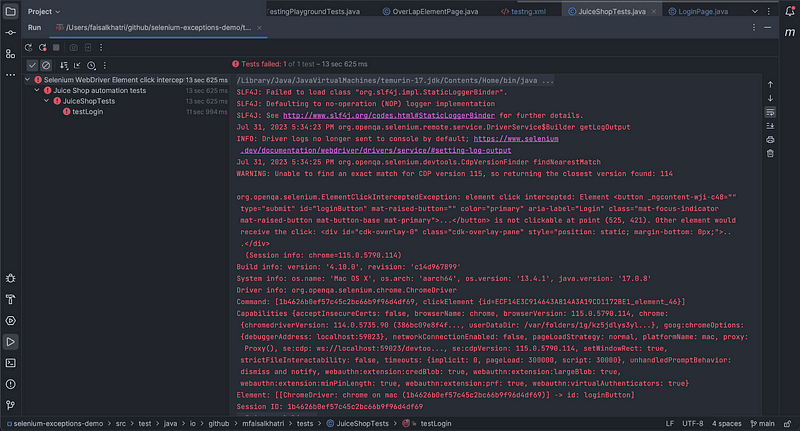
Task: Close the Run configuration tab
Action: [259, 28]
